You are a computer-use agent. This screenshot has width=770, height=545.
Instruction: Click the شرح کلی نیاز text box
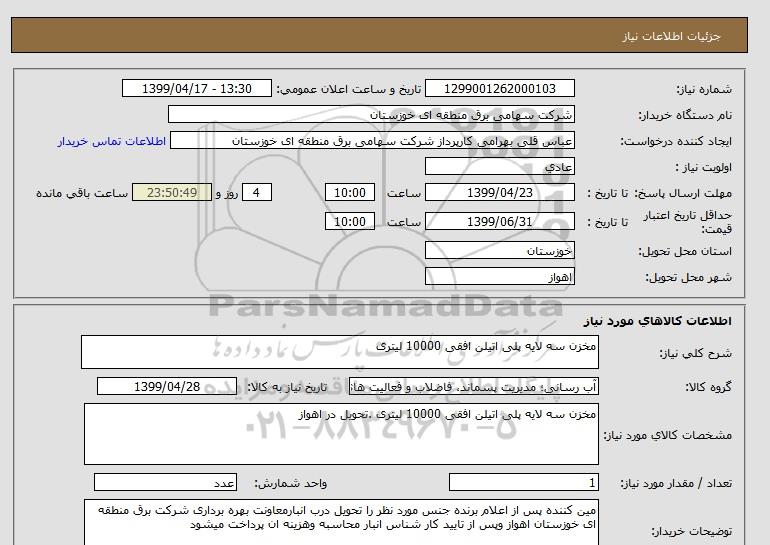click(x=340, y=353)
